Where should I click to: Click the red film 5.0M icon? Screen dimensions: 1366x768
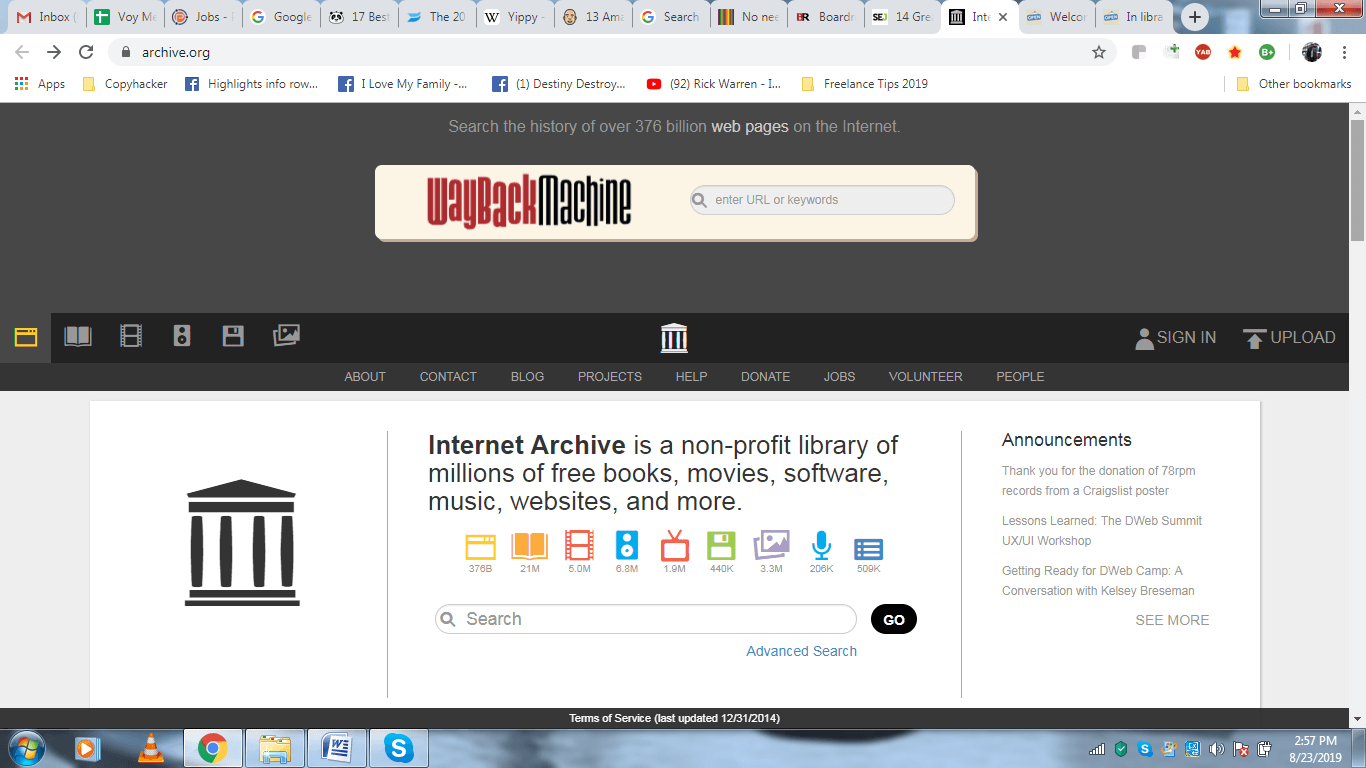[579, 545]
